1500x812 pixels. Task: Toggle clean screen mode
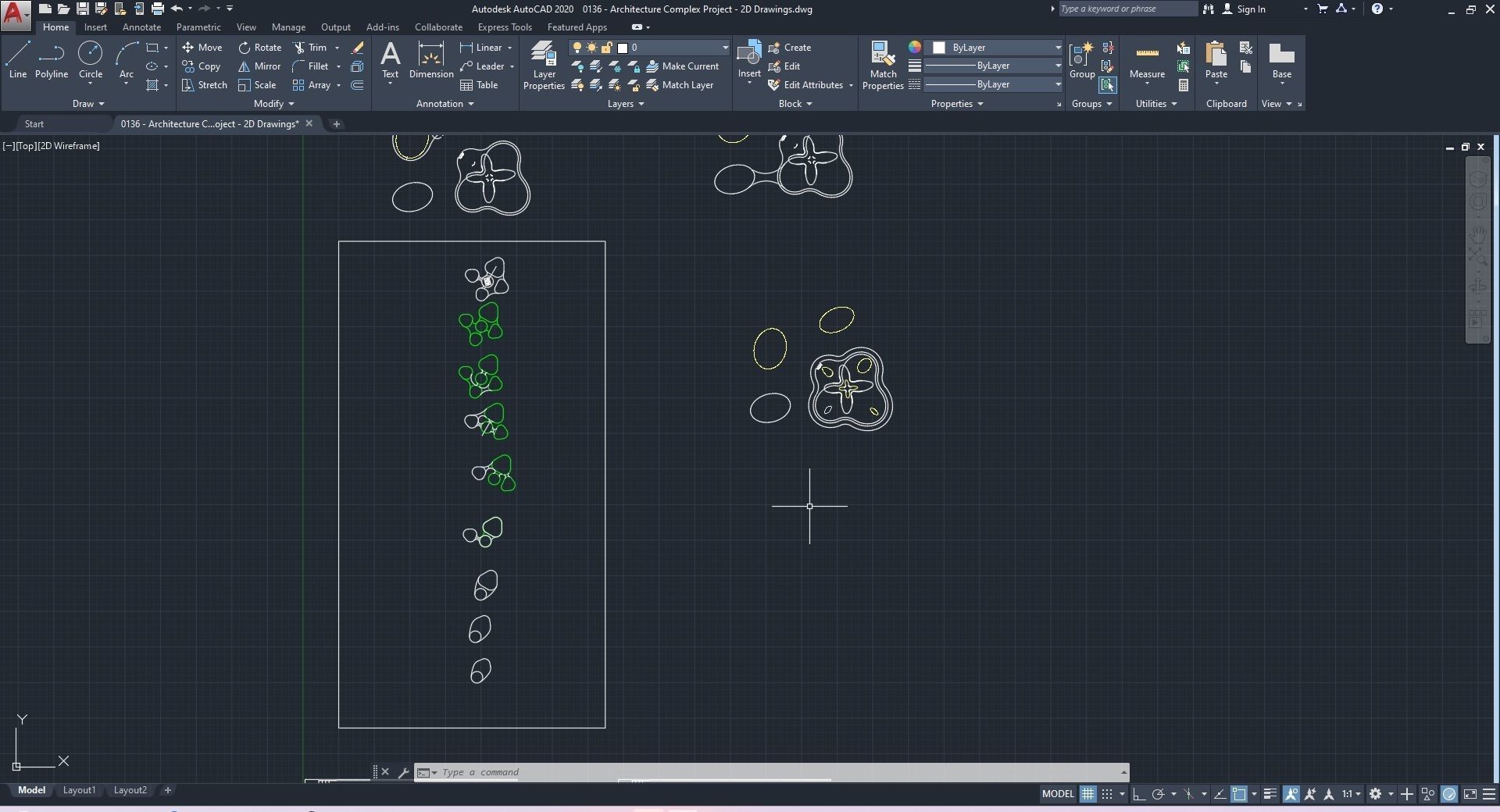click(1470, 794)
